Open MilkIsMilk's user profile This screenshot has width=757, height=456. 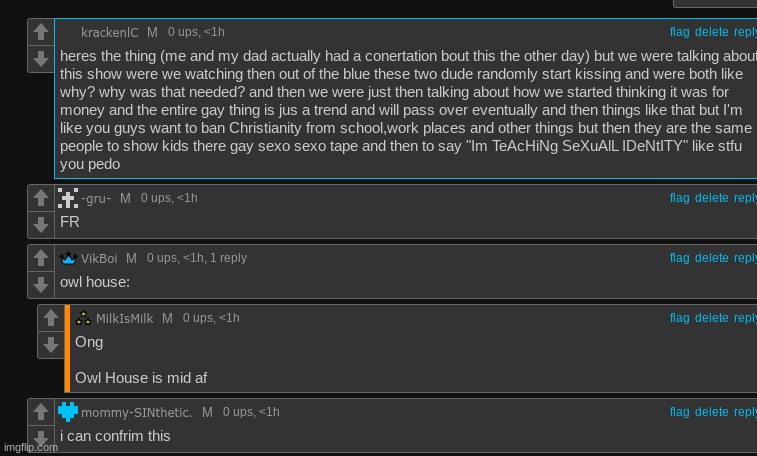click(124, 318)
